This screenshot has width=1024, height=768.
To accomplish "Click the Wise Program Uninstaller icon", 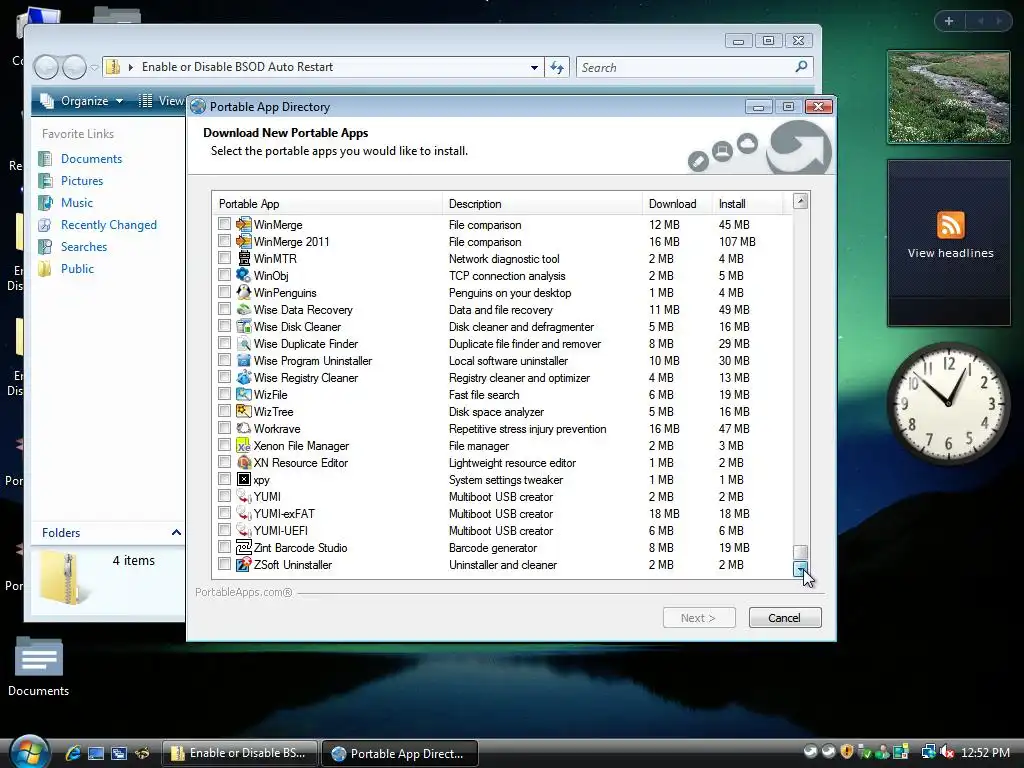I will coord(244,360).
